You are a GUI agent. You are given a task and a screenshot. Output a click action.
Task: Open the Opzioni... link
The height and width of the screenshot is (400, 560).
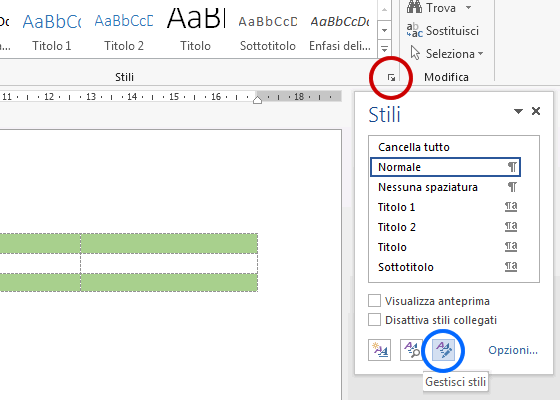513,350
